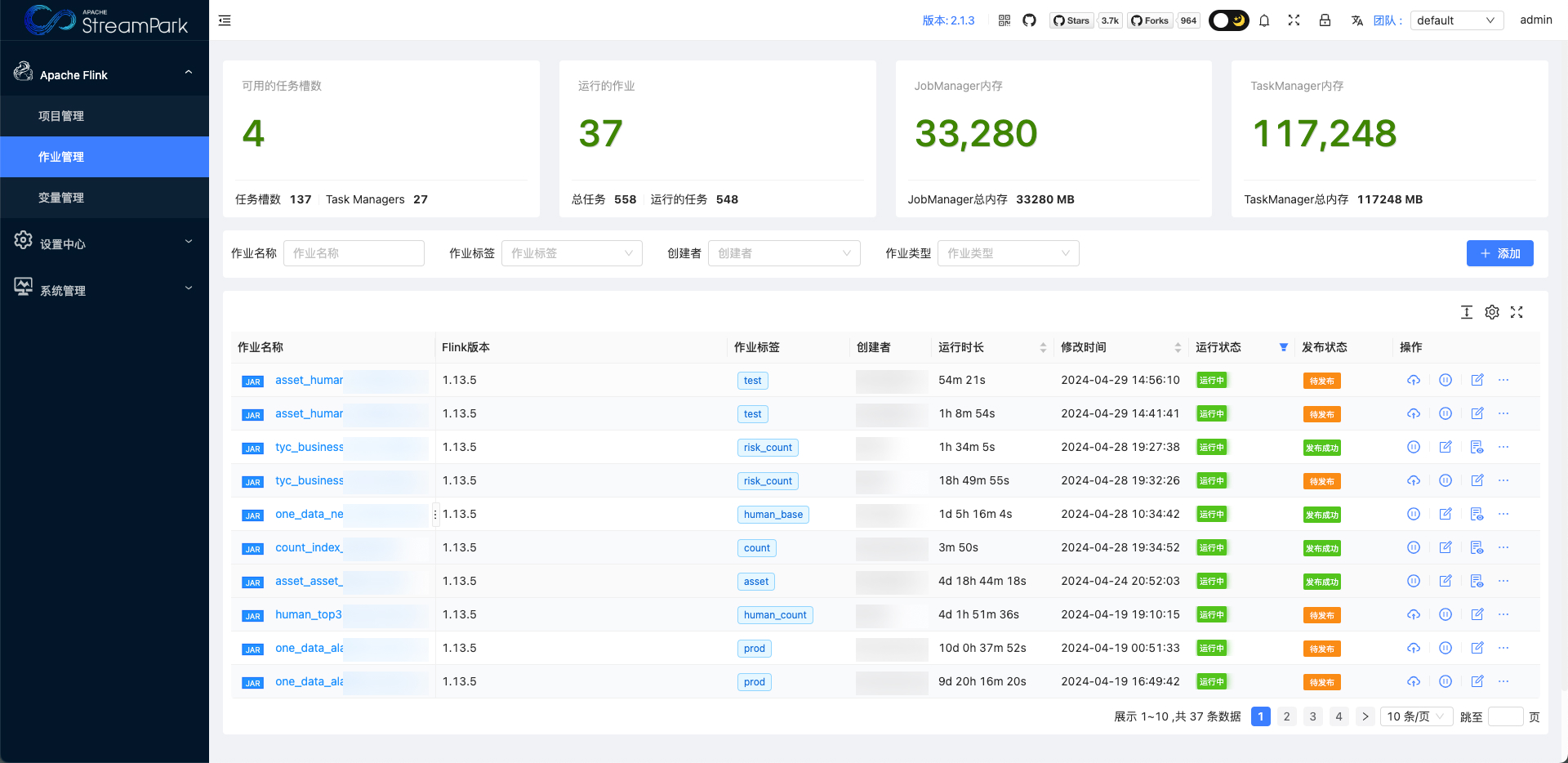Click the lock screen icon
Image resolution: width=1568 pixels, height=763 pixels.
[x=1325, y=20]
